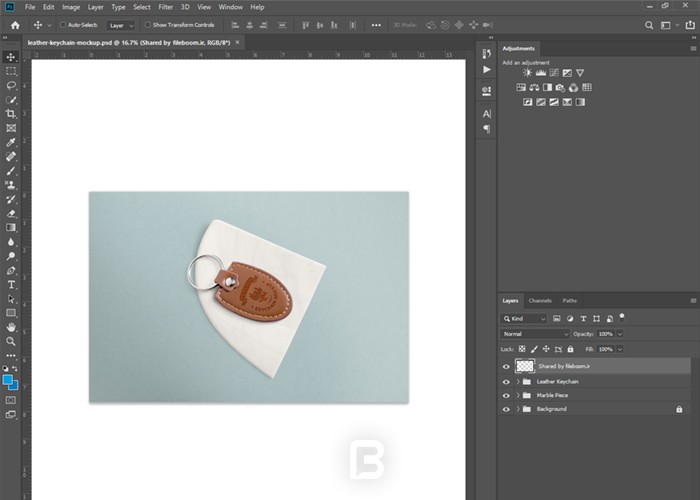Swap foreground and background colors

point(15,368)
